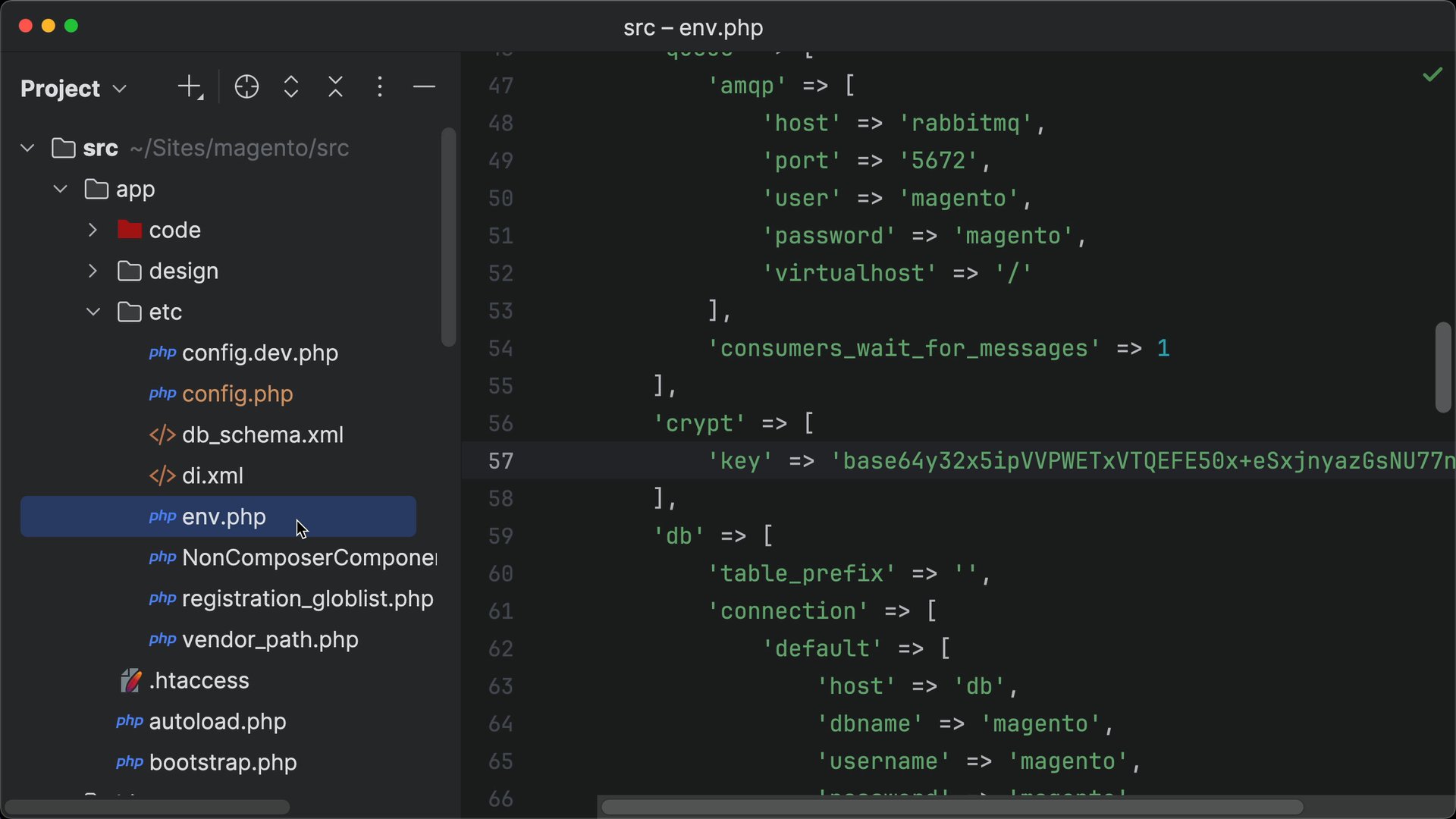
Task: Click the php icon beside config.dev.php
Action: click(162, 353)
